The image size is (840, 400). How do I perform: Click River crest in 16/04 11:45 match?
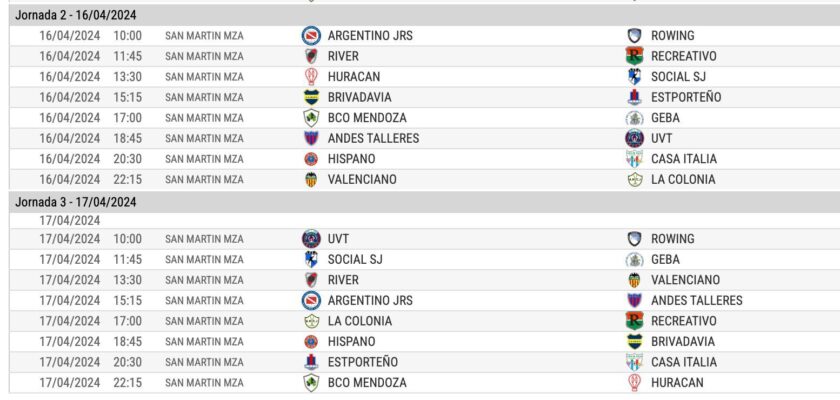[311, 56]
